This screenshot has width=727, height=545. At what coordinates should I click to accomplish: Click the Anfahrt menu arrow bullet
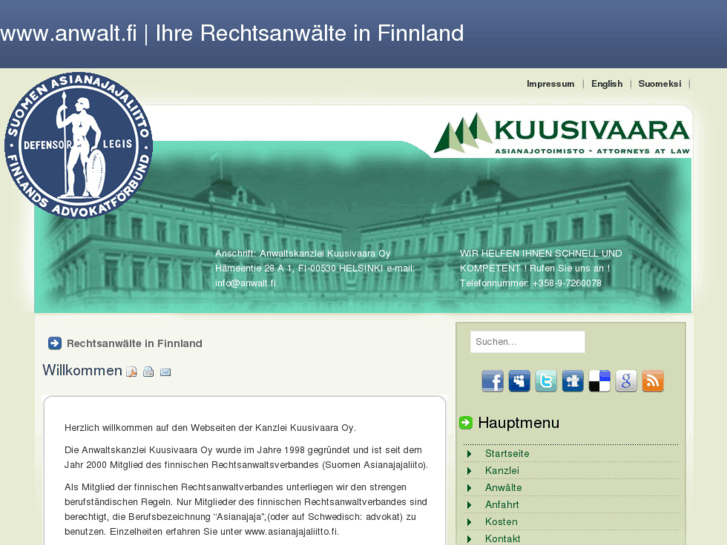click(x=469, y=505)
